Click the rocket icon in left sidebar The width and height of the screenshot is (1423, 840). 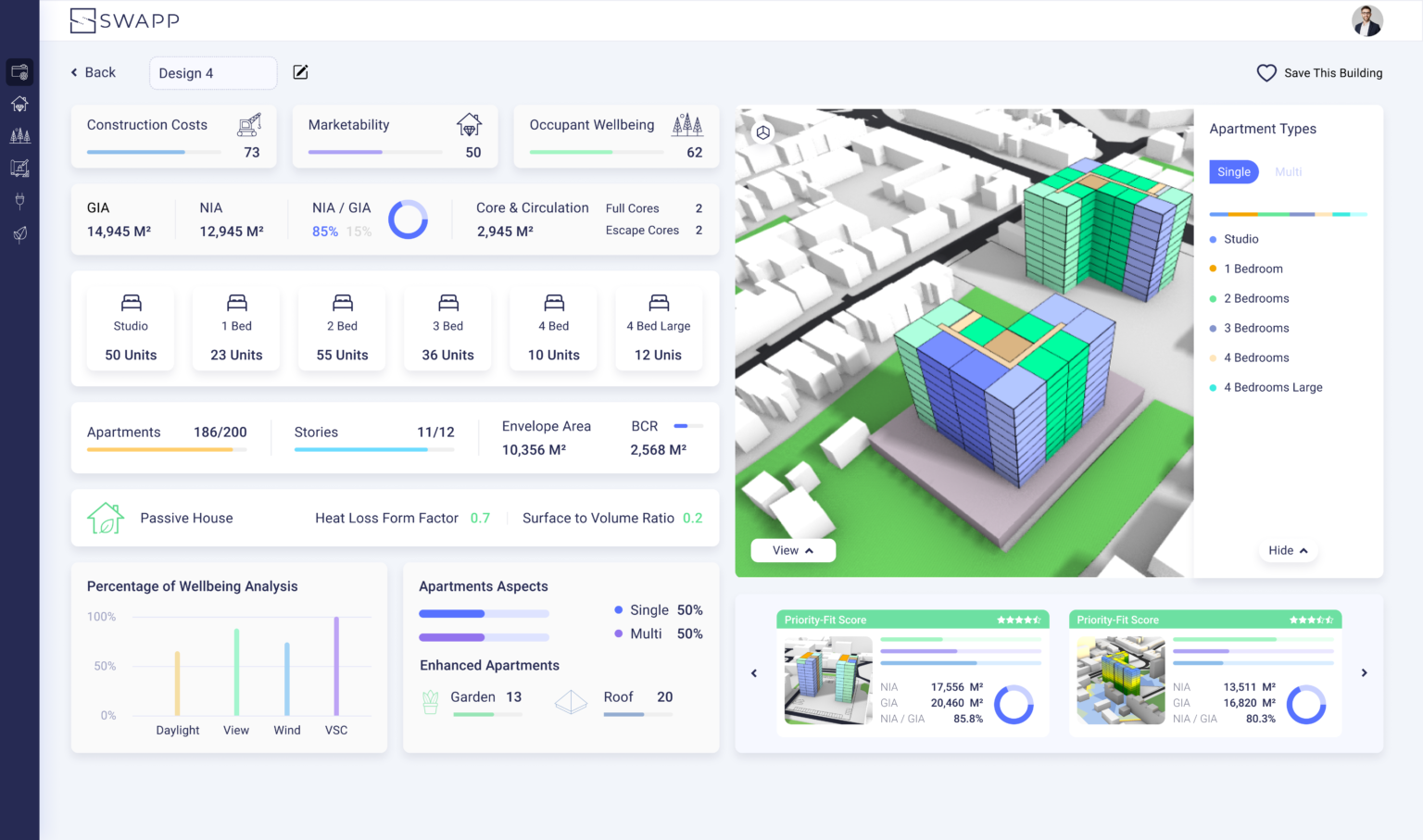point(19,233)
